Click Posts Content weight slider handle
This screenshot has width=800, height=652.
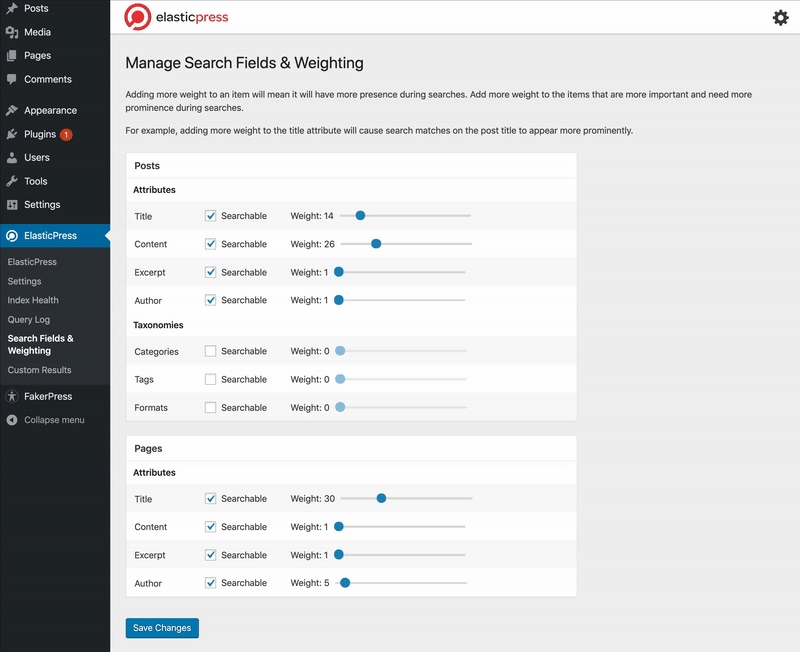tap(376, 244)
